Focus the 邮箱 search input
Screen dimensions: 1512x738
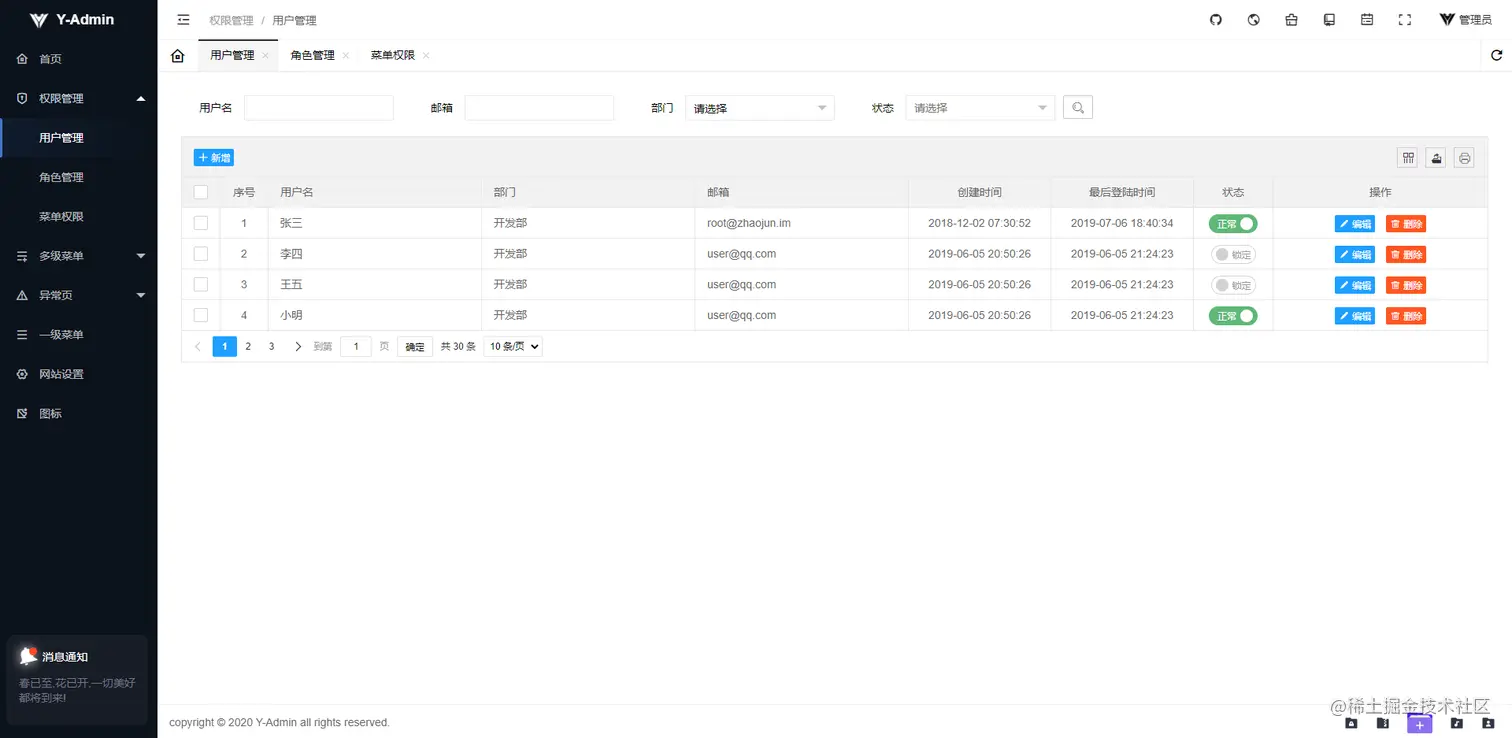coord(539,108)
